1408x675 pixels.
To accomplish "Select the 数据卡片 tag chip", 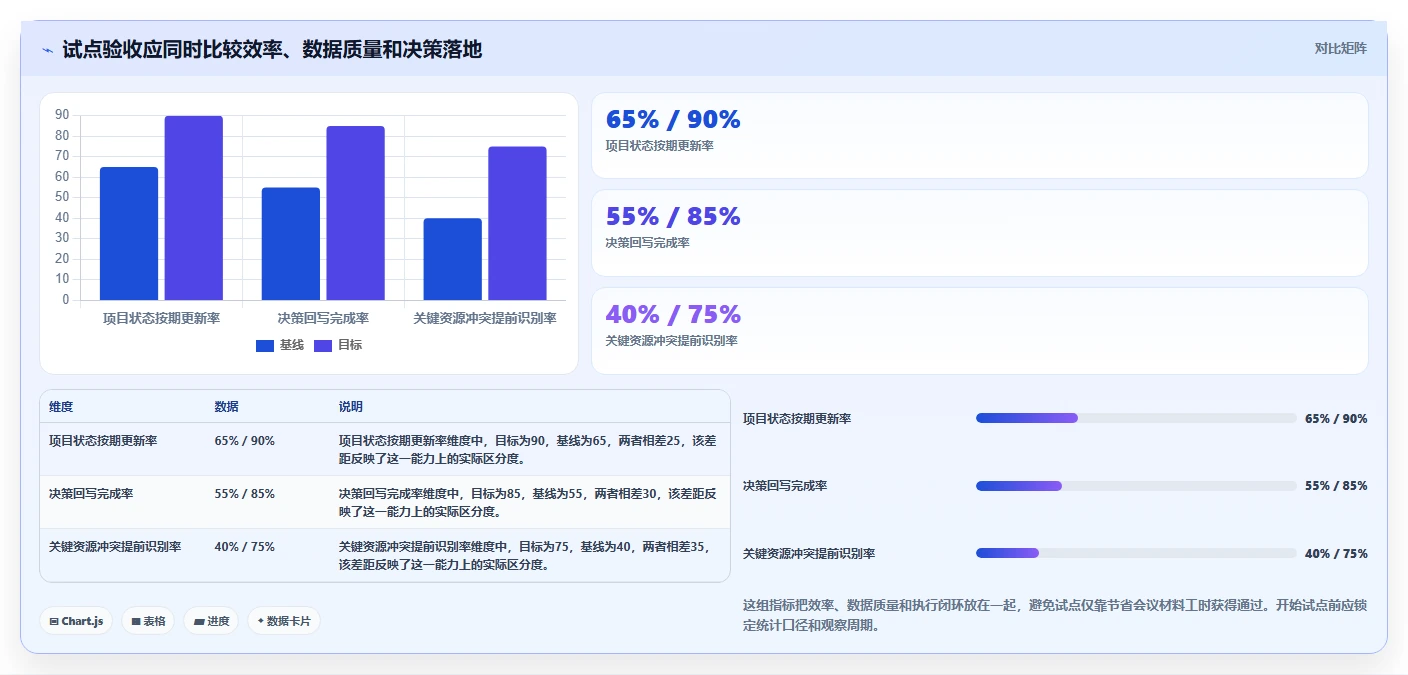I will (x=284, y=621).
